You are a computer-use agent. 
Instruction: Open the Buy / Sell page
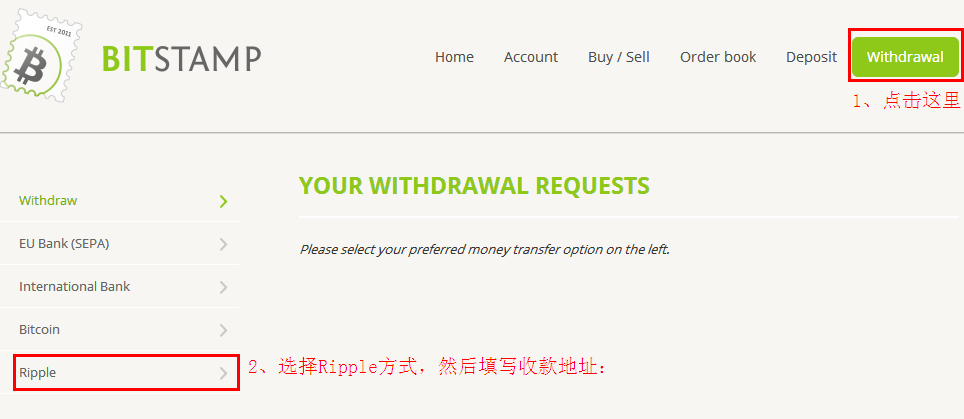(618, 57)
